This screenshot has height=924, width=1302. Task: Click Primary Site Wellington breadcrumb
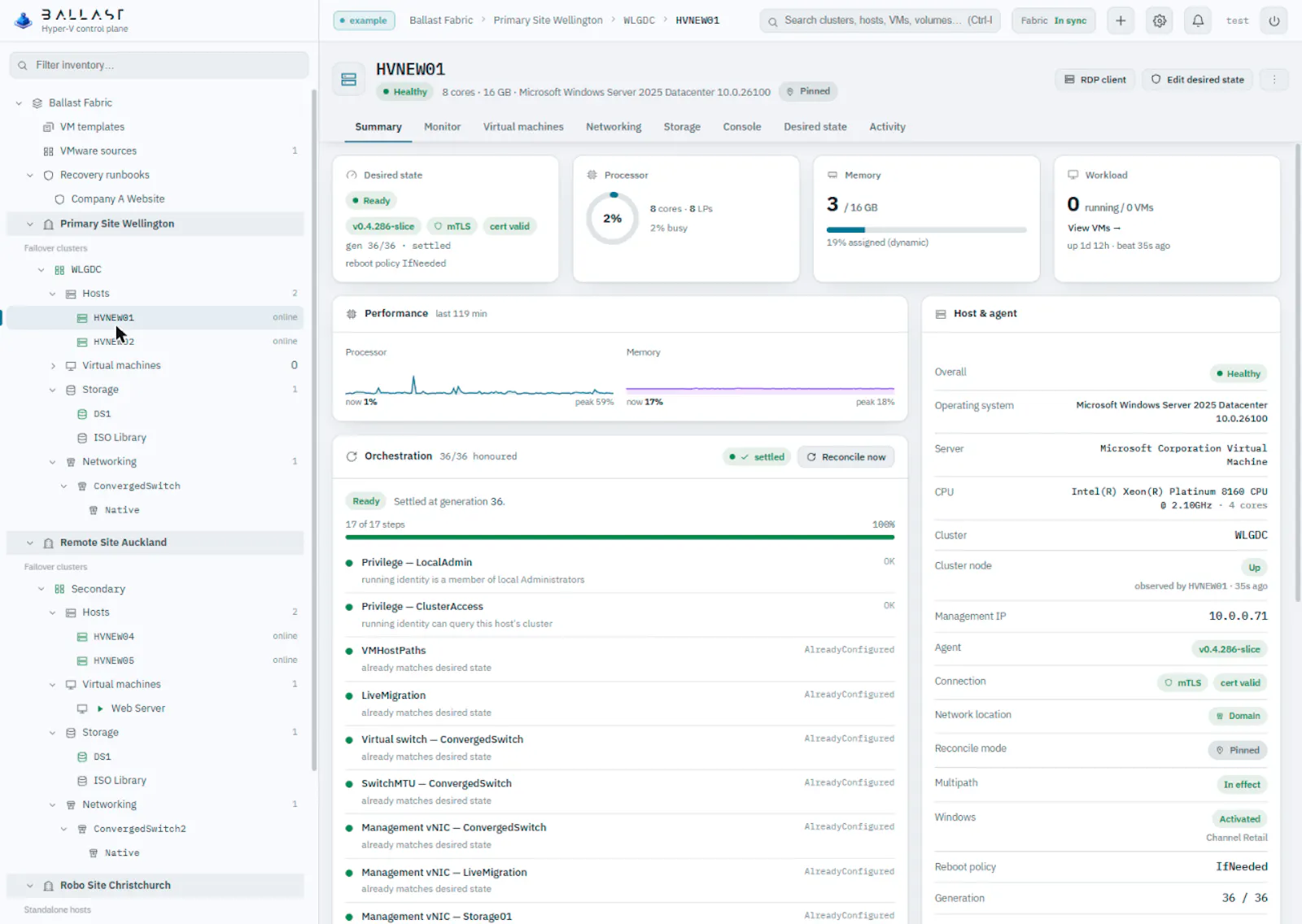coord(548,20)
